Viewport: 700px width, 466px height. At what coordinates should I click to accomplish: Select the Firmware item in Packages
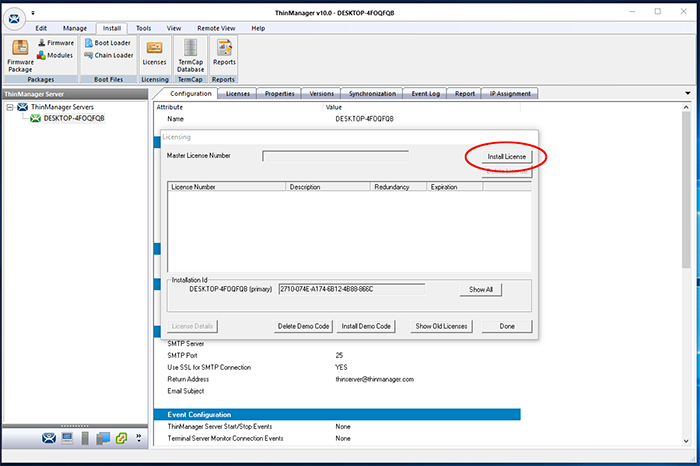tap(56, 43)
